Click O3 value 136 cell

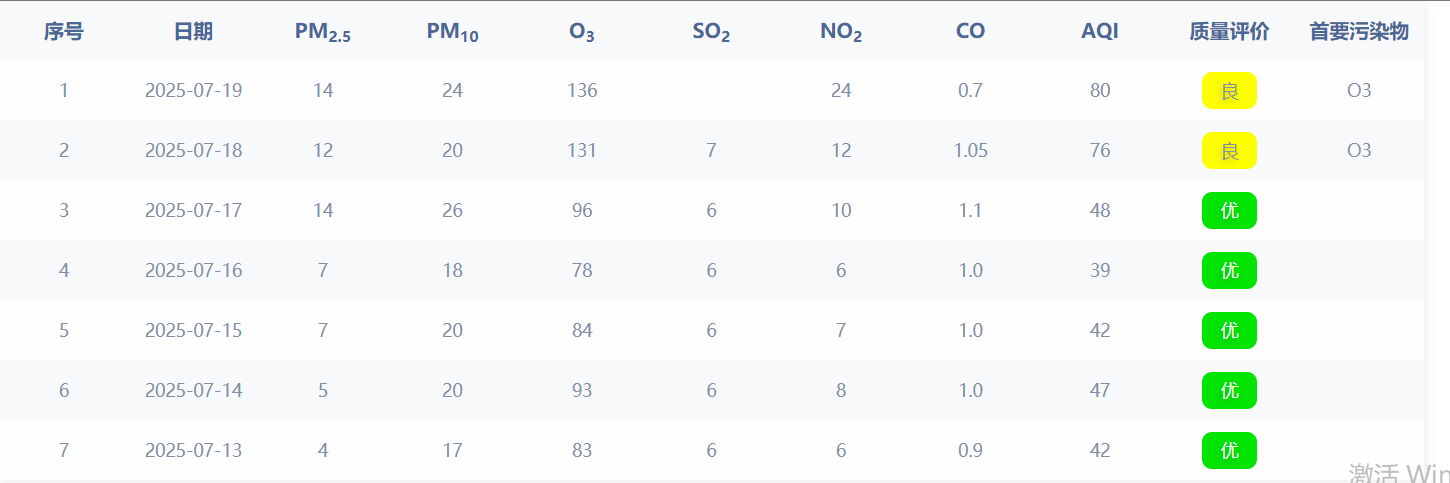click(582, 91)
